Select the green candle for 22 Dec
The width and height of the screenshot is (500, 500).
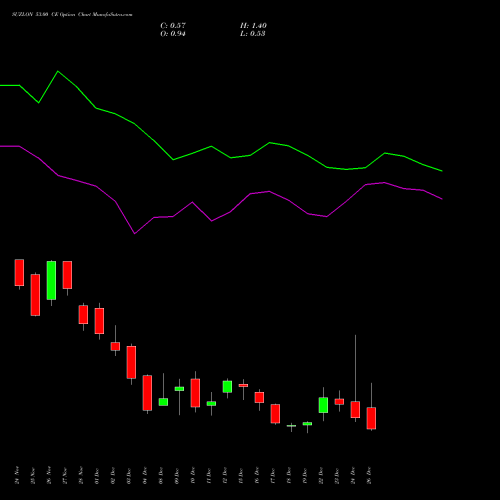click(x=323, y=405)
